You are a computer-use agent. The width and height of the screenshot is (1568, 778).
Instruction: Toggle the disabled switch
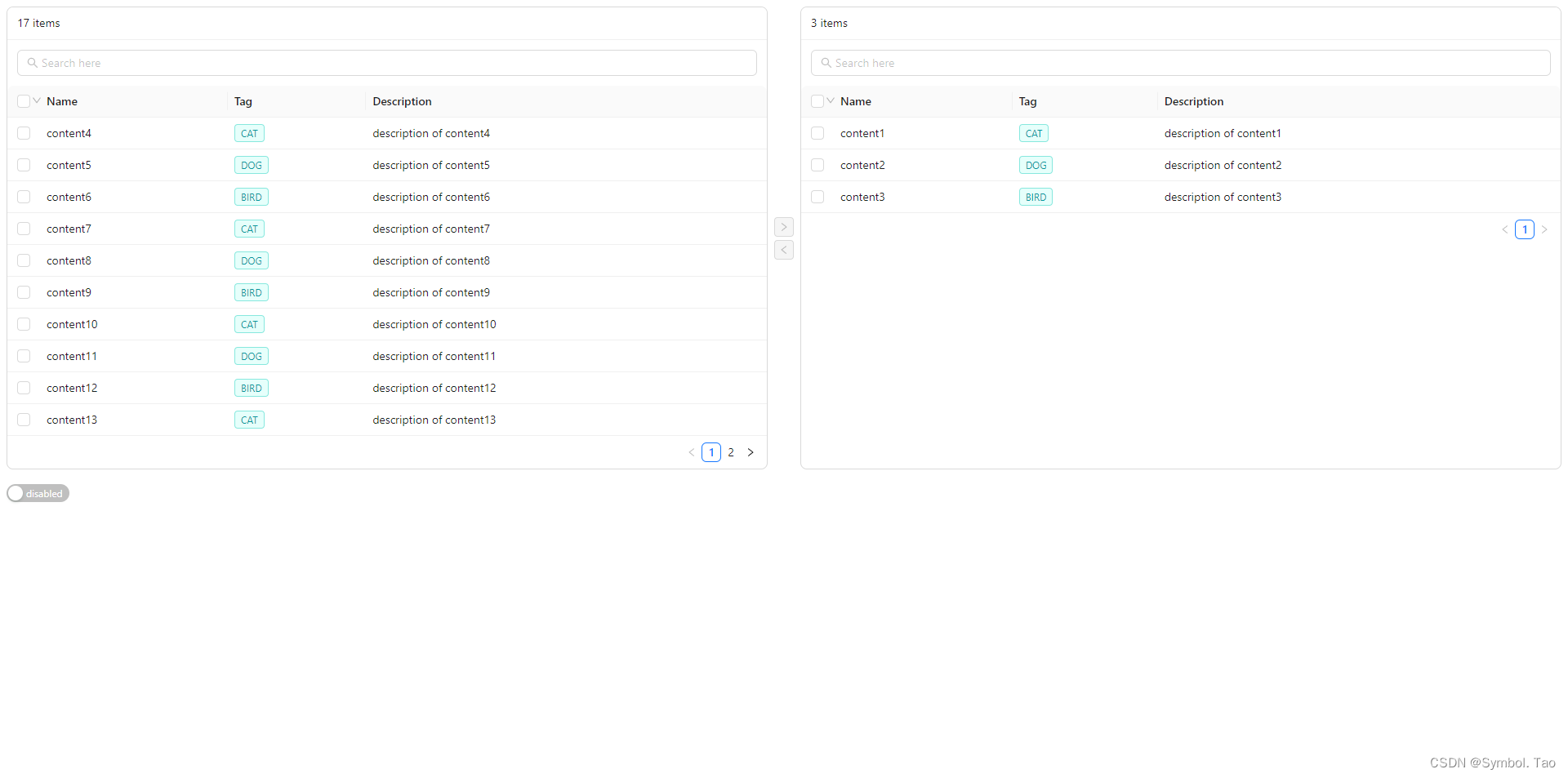click(38, 493)
